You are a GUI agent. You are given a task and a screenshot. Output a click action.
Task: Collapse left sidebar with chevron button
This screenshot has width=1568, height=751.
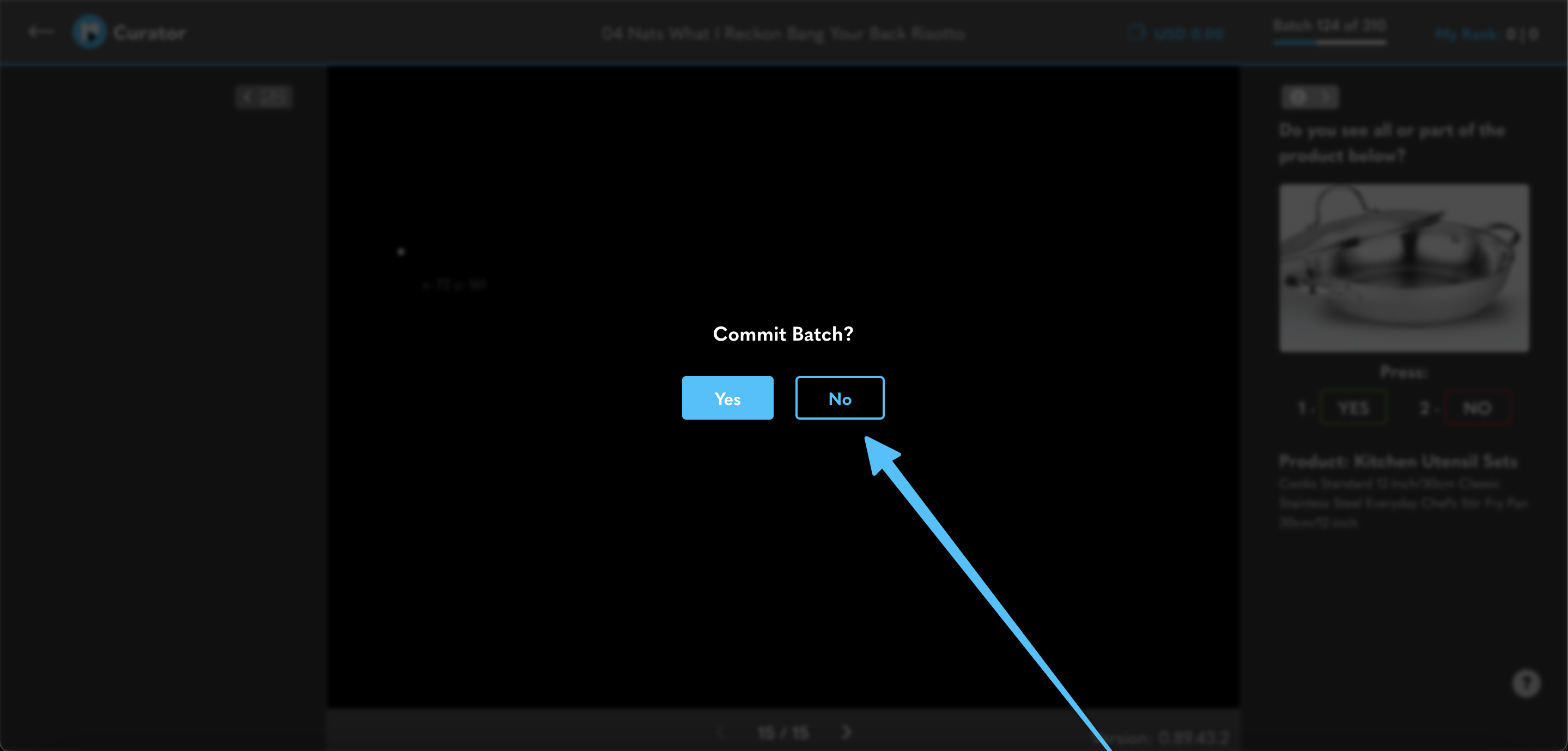pyautogui.click(x=248, y=97)
